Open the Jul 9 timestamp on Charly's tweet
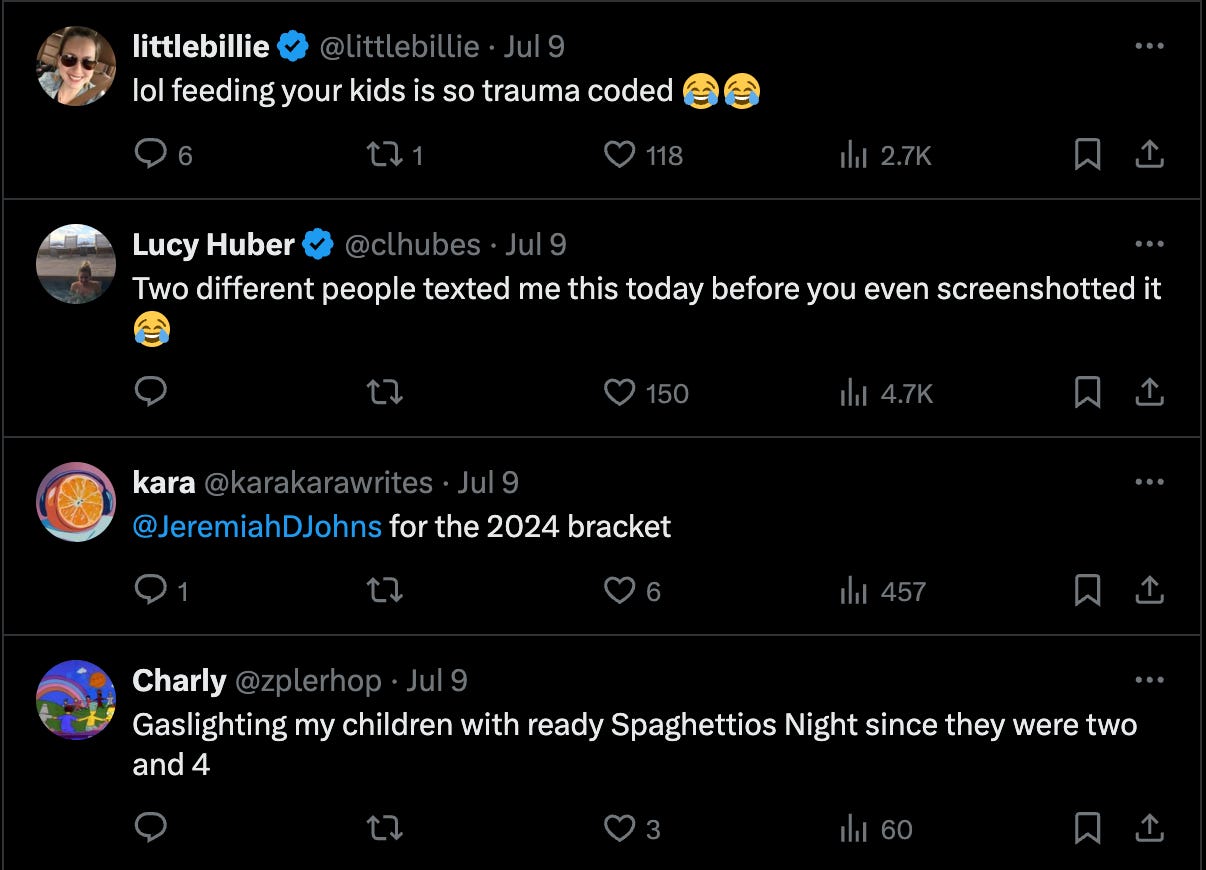 [x=437, y=681]
